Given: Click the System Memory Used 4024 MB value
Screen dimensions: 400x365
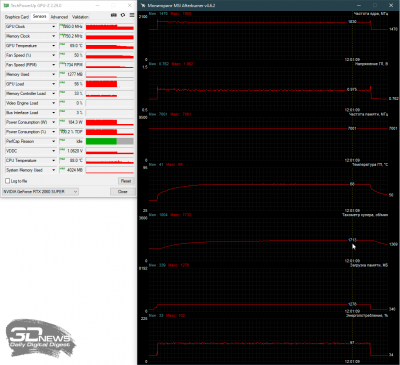Looking at the screenshot, I should pyautogui.click(x=75, y=170).
